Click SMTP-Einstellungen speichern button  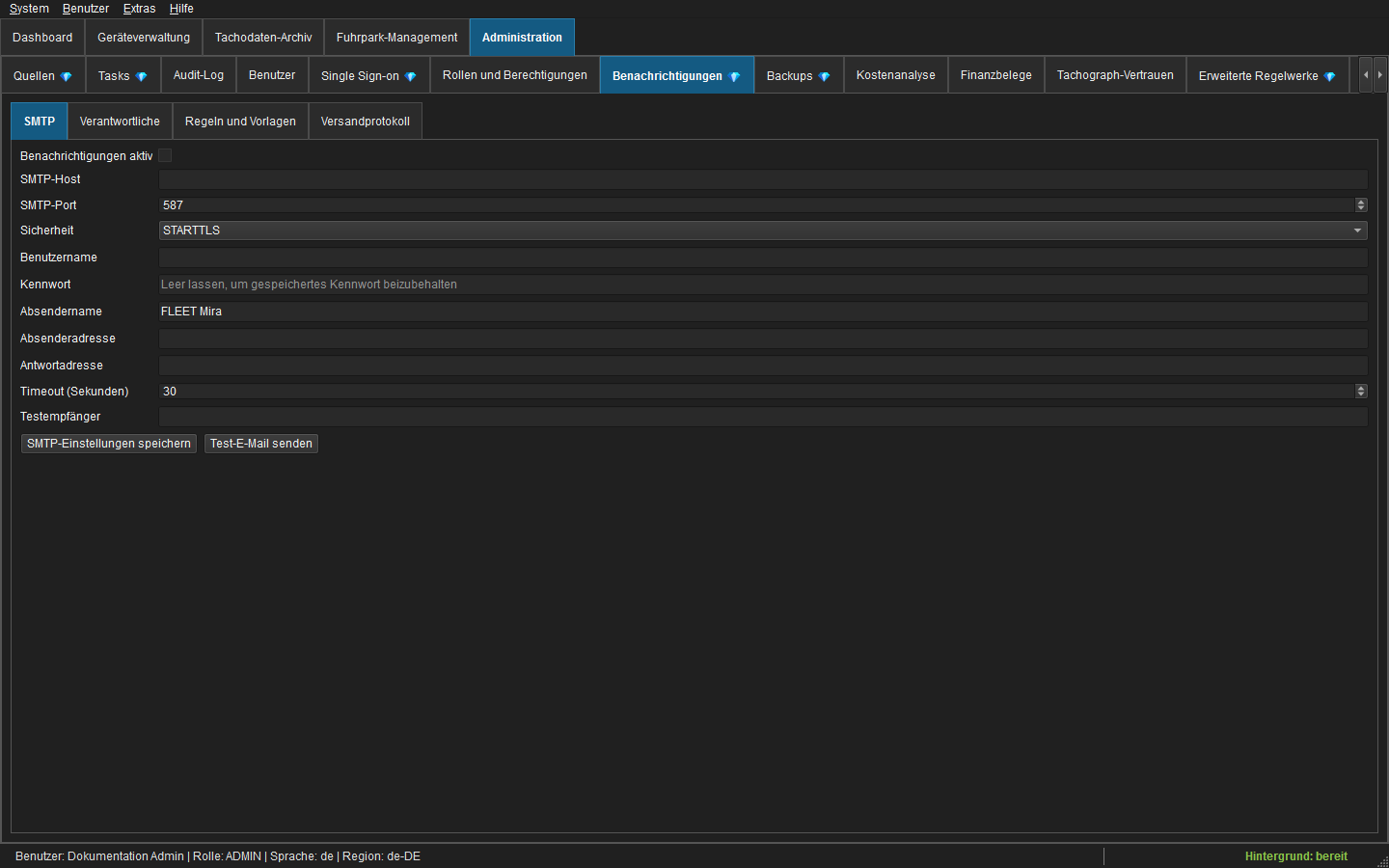pos(109,444)
